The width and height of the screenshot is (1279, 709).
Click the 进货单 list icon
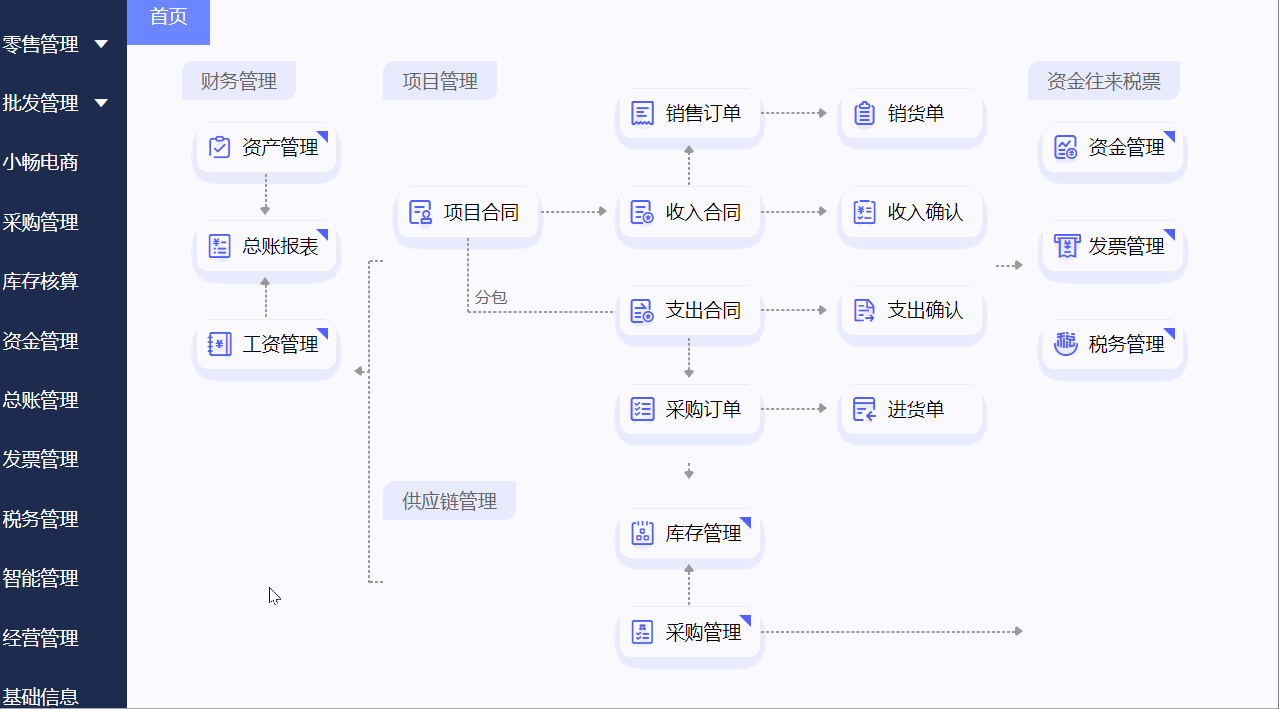pos(865,410)
